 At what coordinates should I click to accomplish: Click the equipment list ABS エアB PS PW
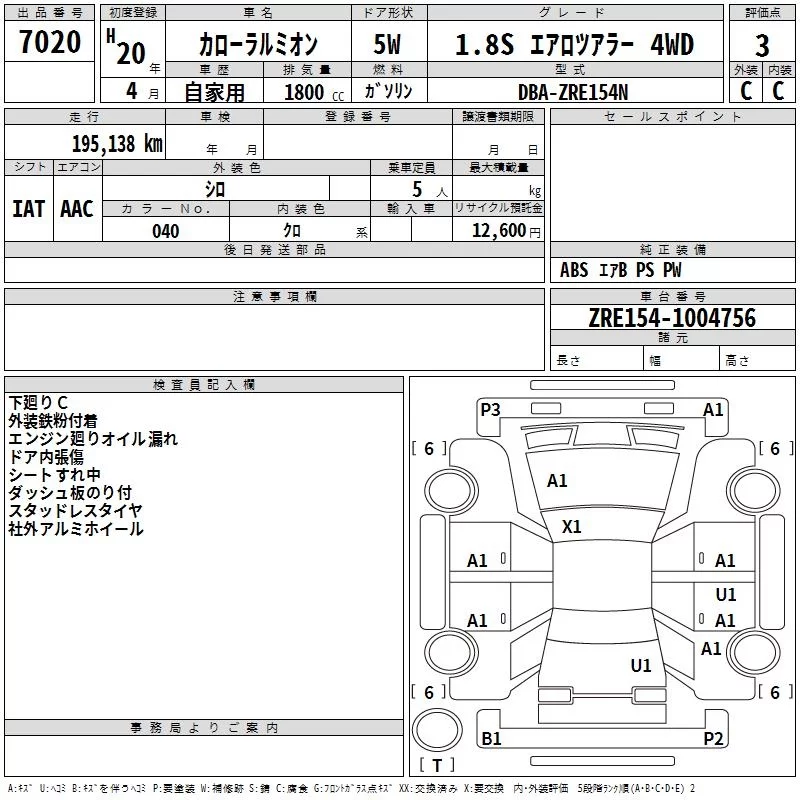pos(620,270)
